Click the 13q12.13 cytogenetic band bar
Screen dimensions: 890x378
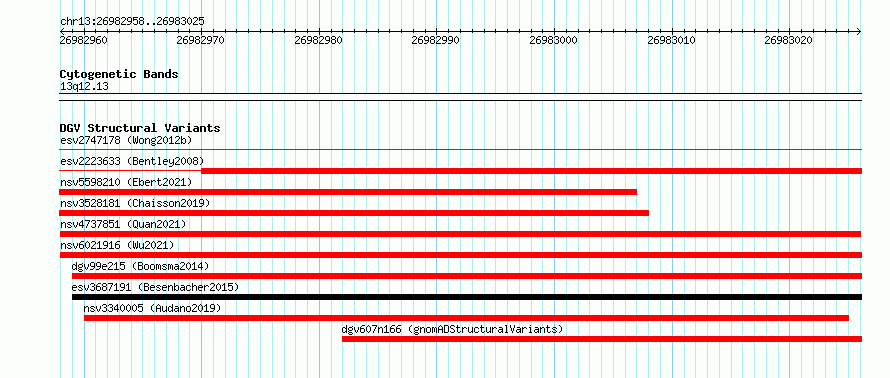pos(461,97)
